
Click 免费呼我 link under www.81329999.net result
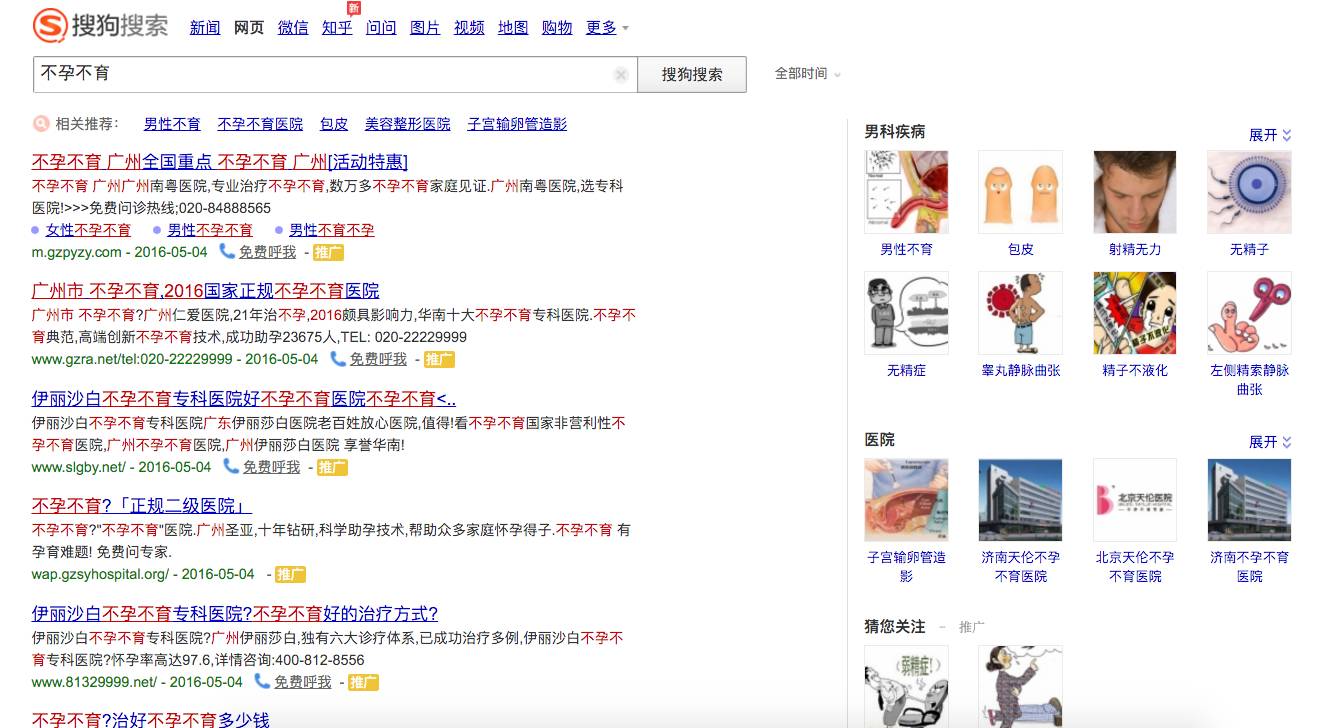tap(302, 682)
